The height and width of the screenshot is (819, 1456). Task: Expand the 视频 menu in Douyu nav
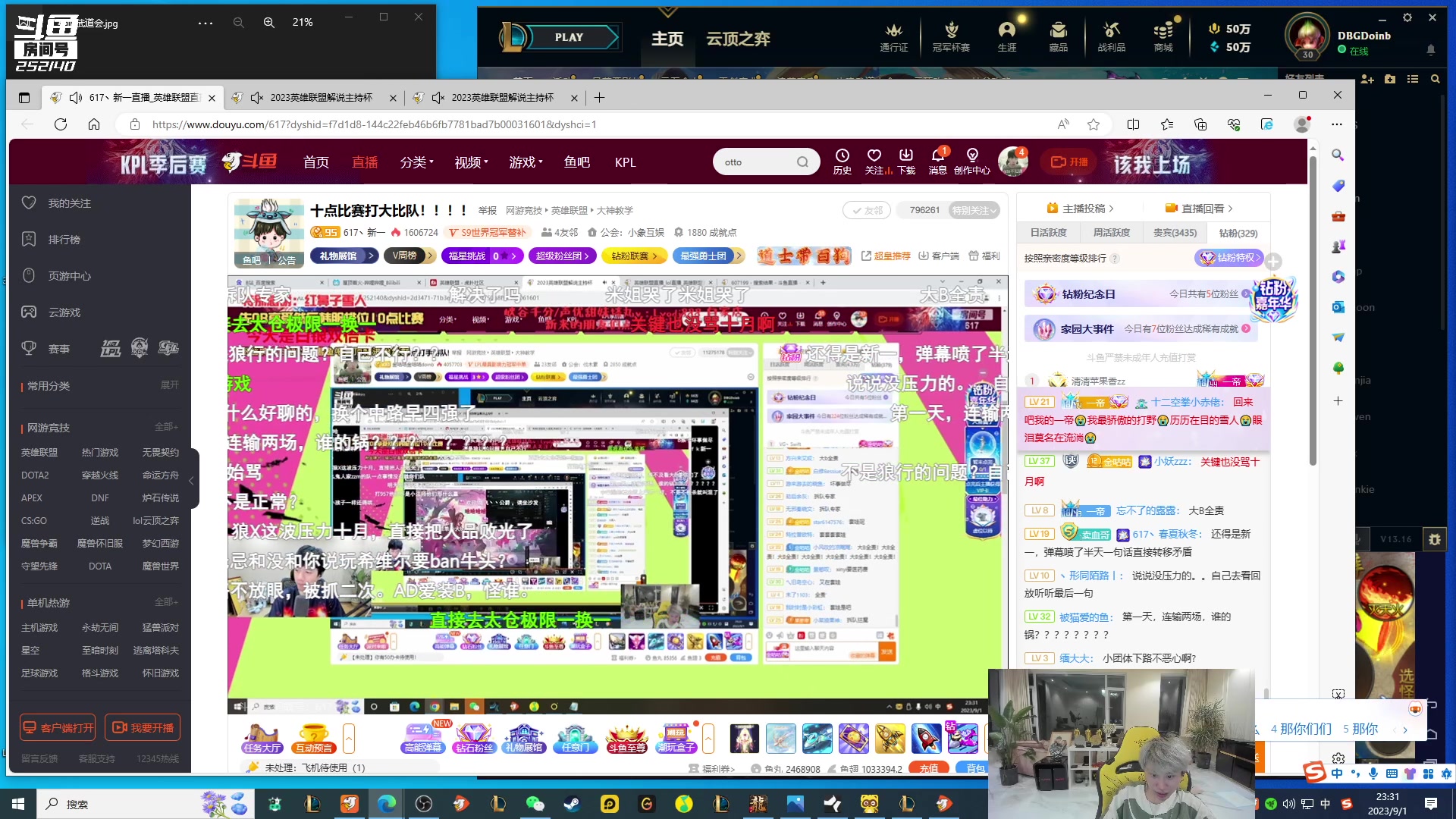(471, 162)
